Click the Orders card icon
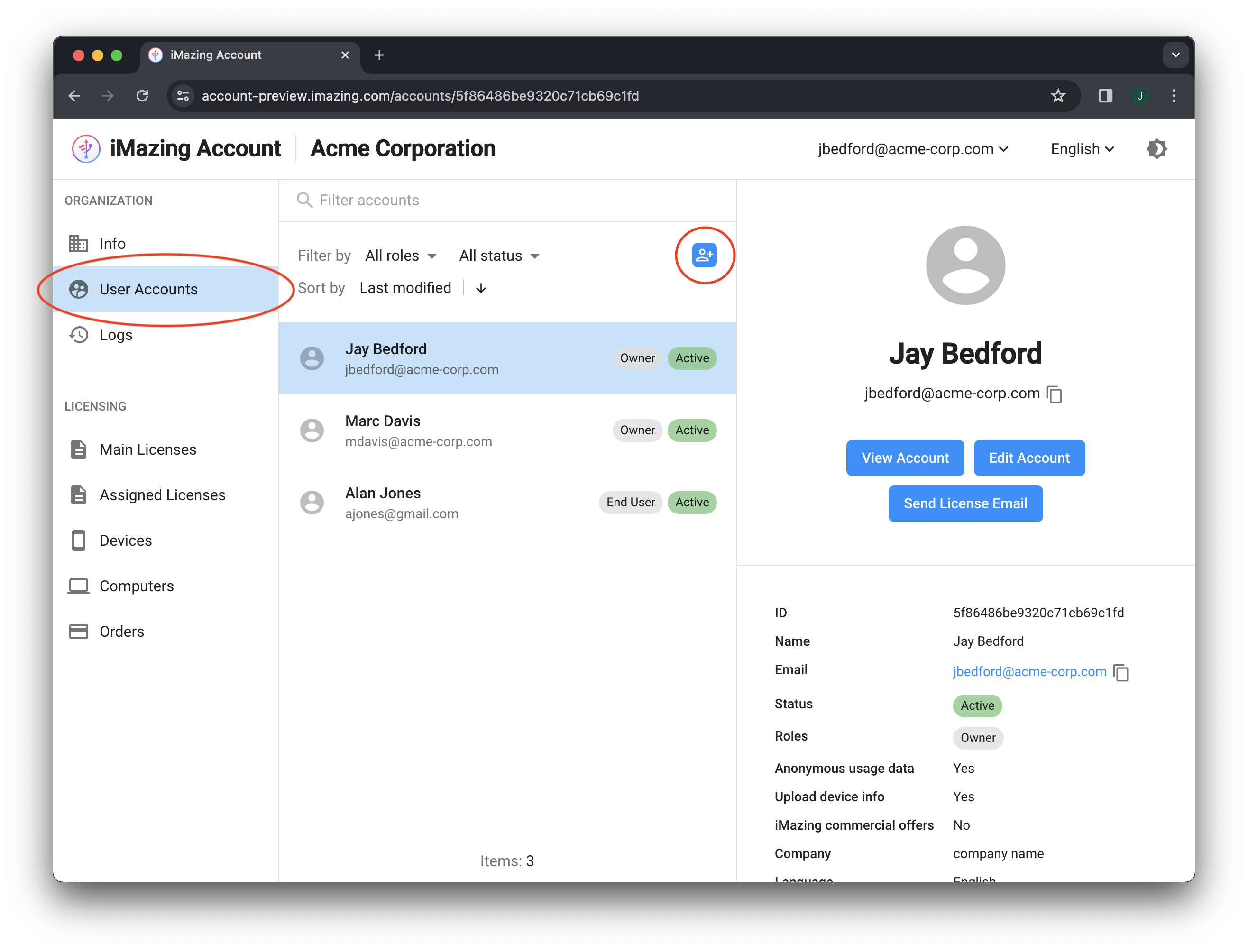The width and height of the screenshot is (1248, 952). click(x=79, y=631)
